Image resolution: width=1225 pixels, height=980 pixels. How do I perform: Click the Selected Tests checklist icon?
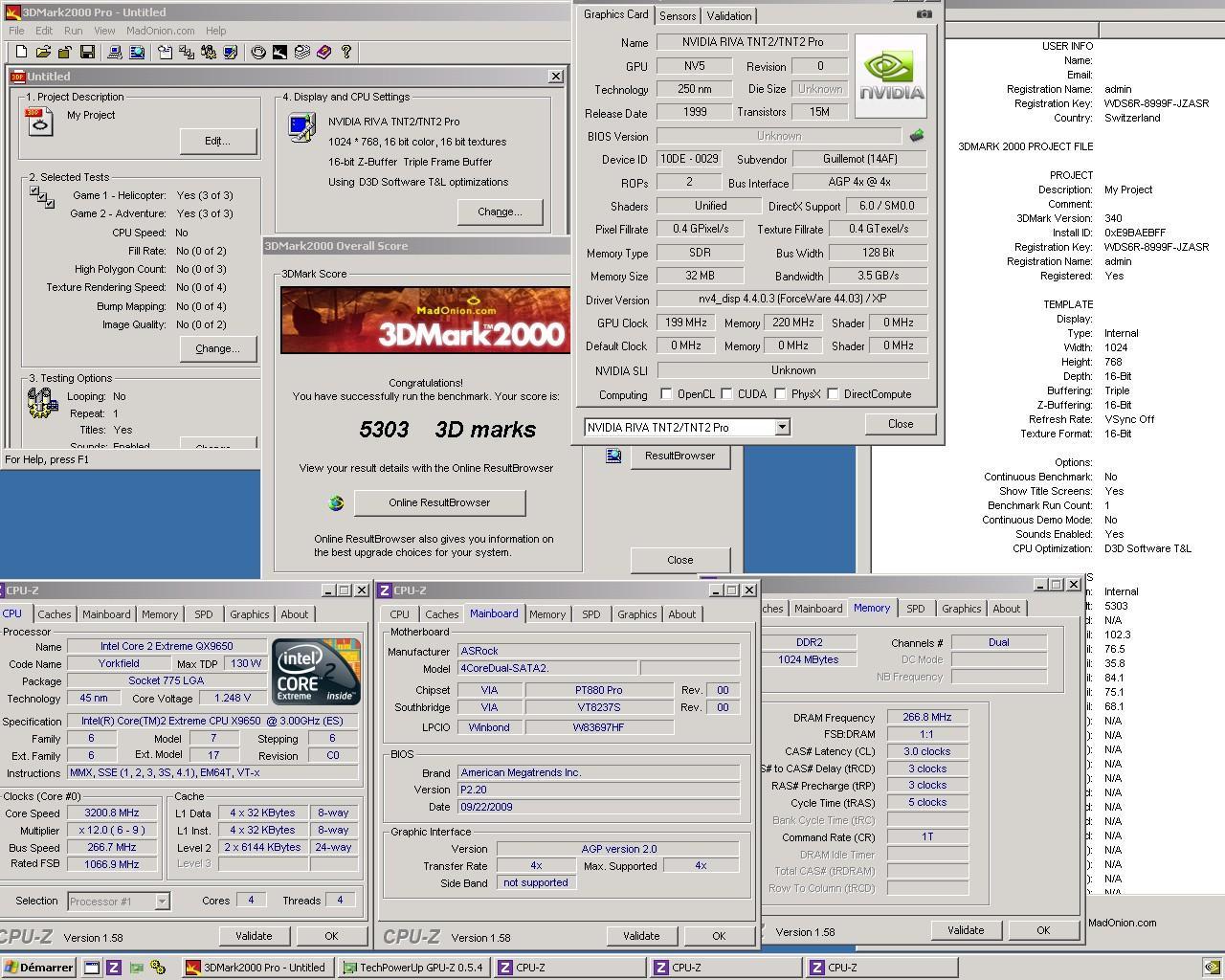click(x=41, y=198)
